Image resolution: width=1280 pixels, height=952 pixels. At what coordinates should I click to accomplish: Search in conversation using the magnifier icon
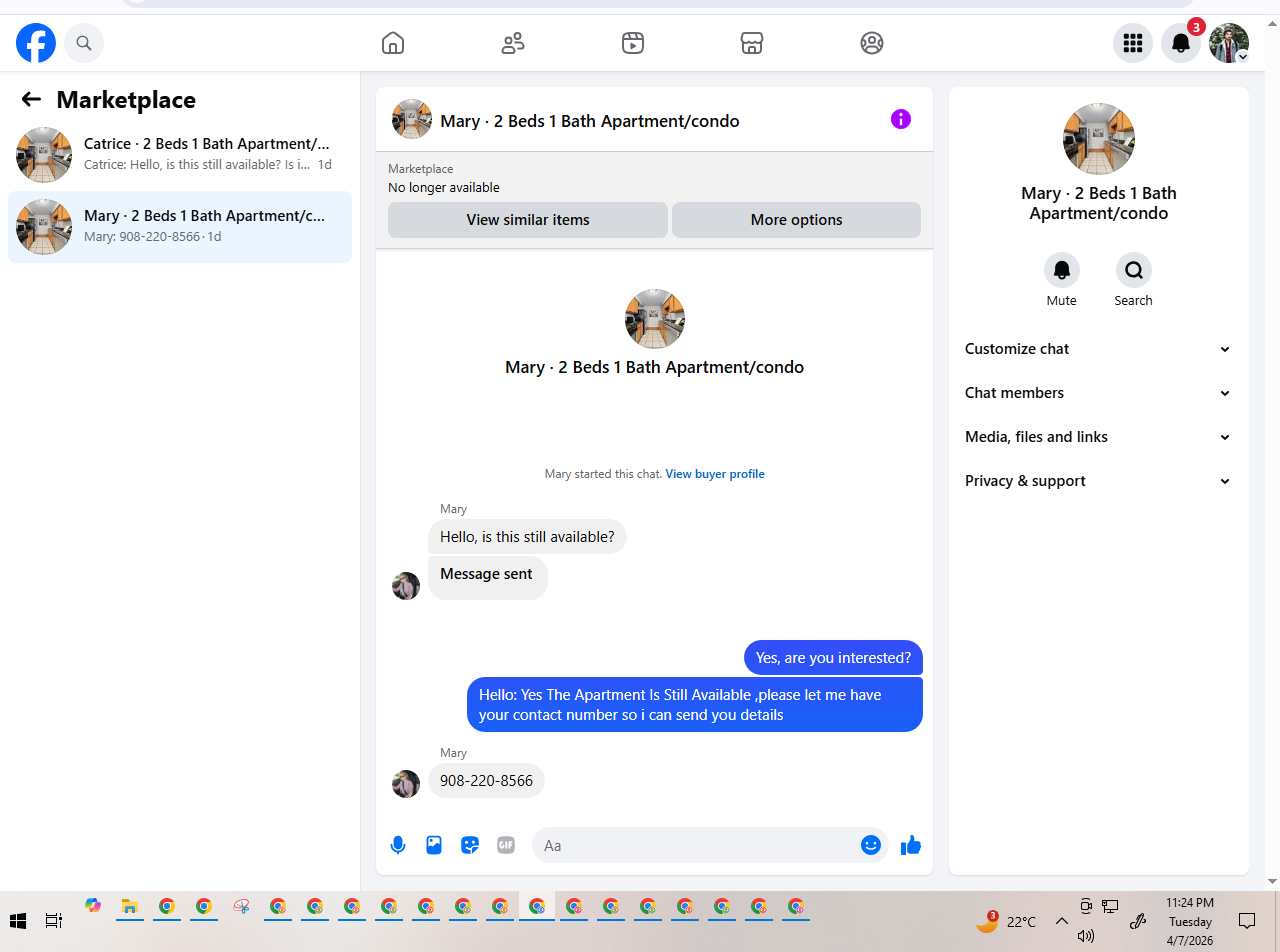pyautogui.click(x=1134, y=270)
